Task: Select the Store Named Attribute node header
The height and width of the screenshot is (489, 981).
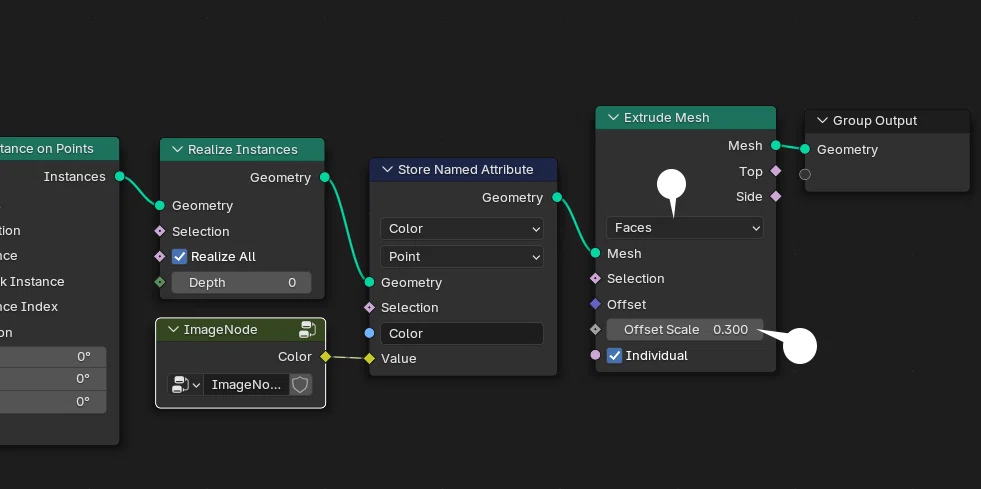Action: pos(463,169)
